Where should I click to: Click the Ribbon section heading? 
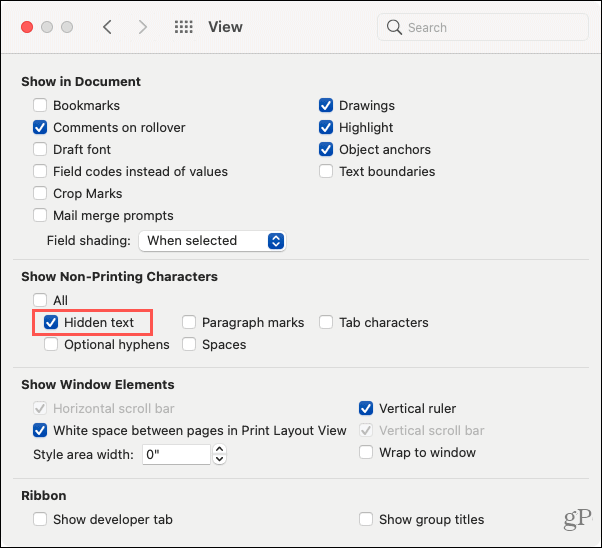[44, 495]
